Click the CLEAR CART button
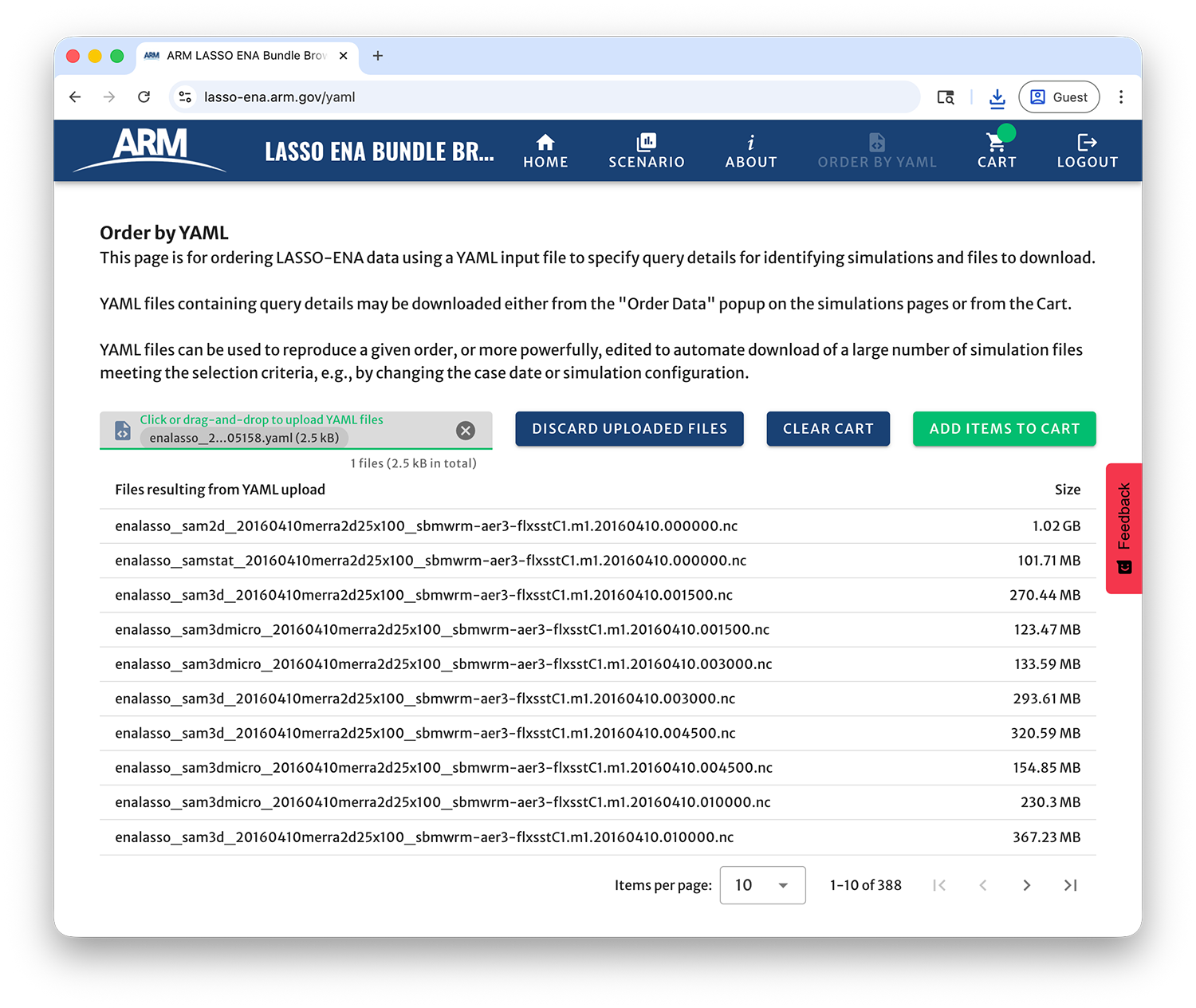Viewport: 1196px width, 1008px height. click(x=828, y=428)
